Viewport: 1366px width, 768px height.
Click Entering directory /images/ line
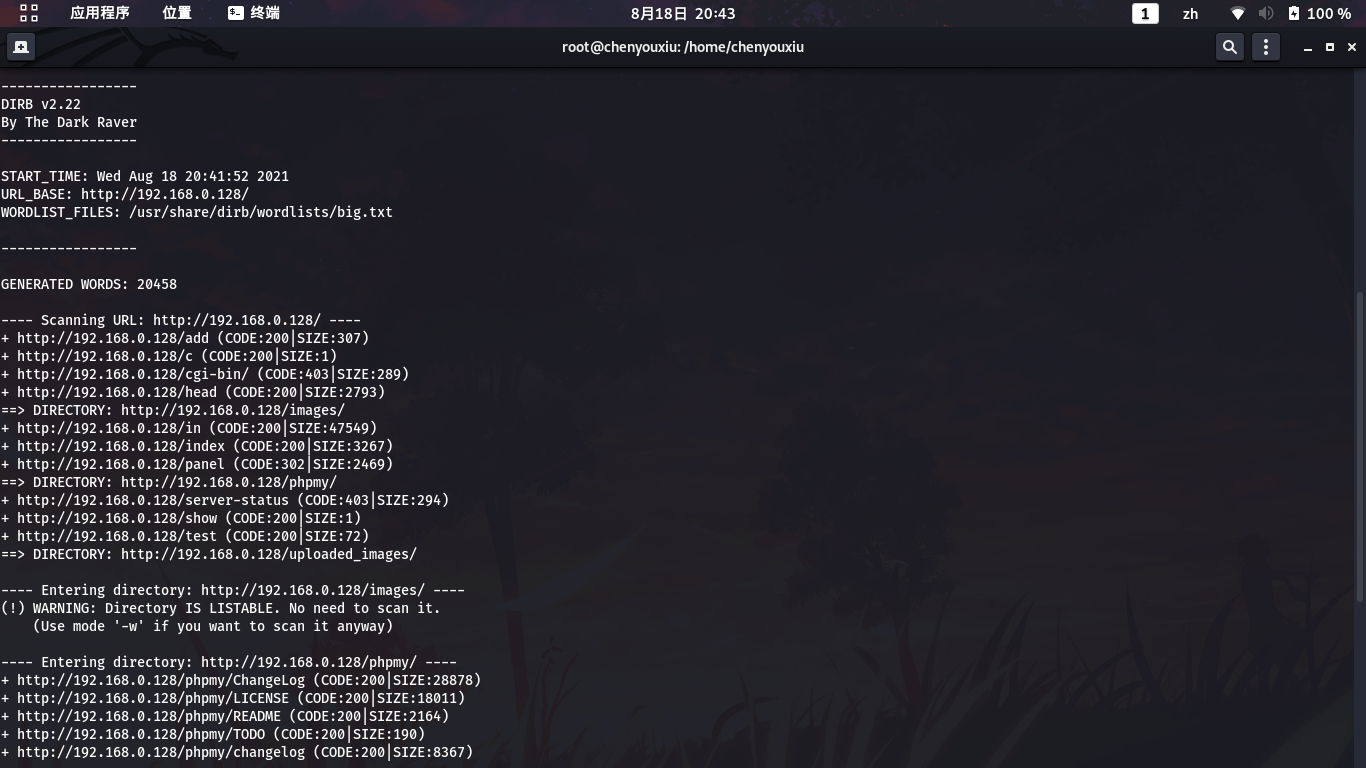[x=233, y=590]
